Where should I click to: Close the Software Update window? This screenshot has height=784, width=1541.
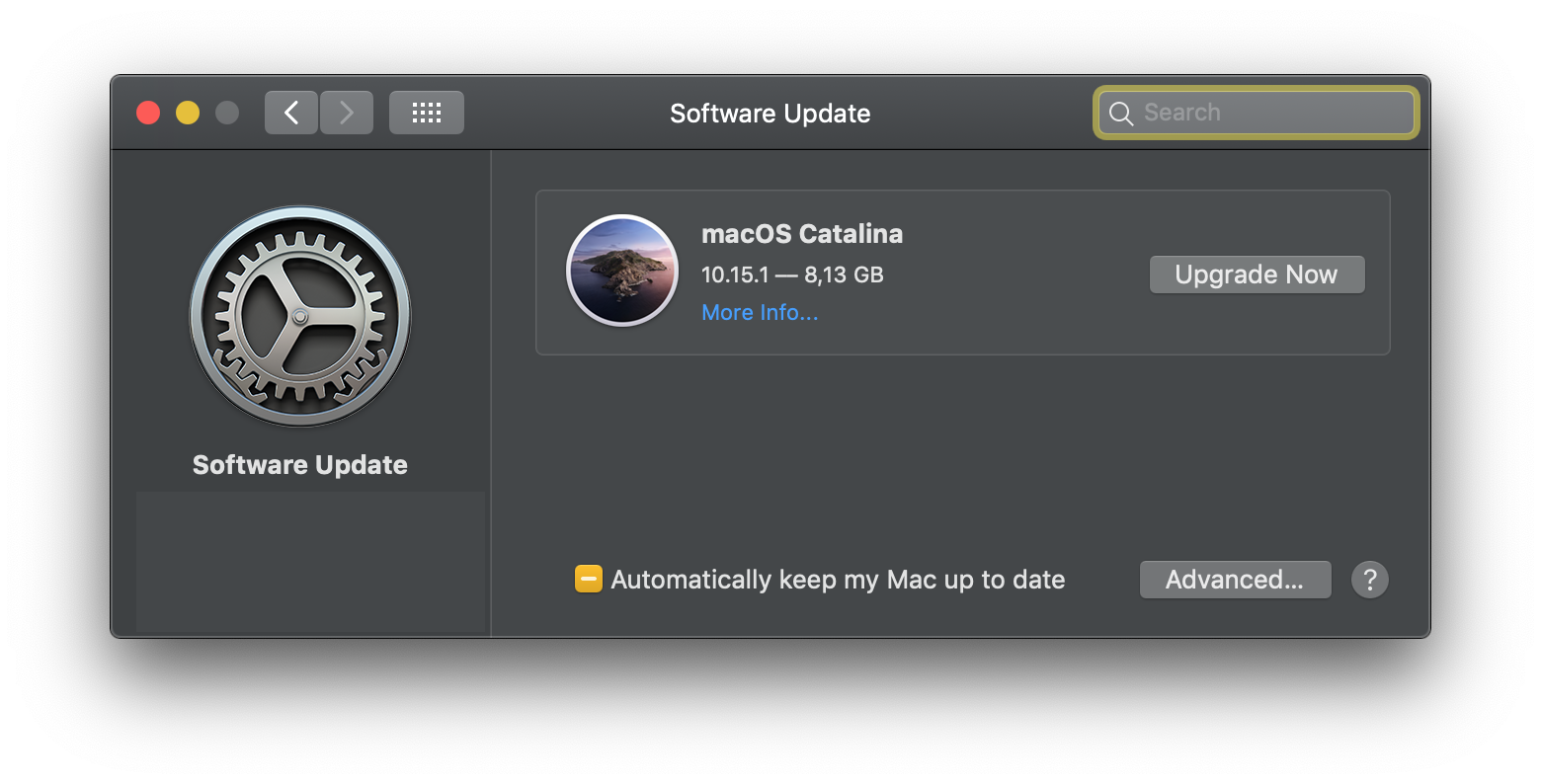click(148, 114)
